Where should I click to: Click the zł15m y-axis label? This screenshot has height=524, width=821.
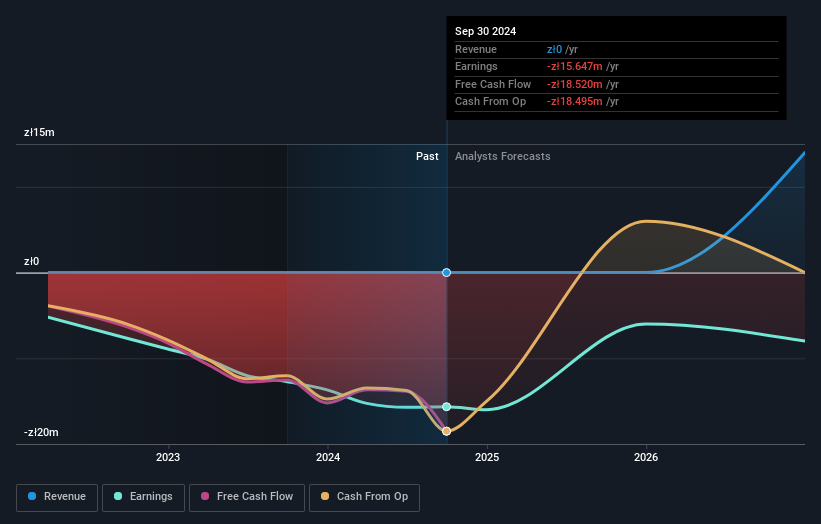pos(39,132)
